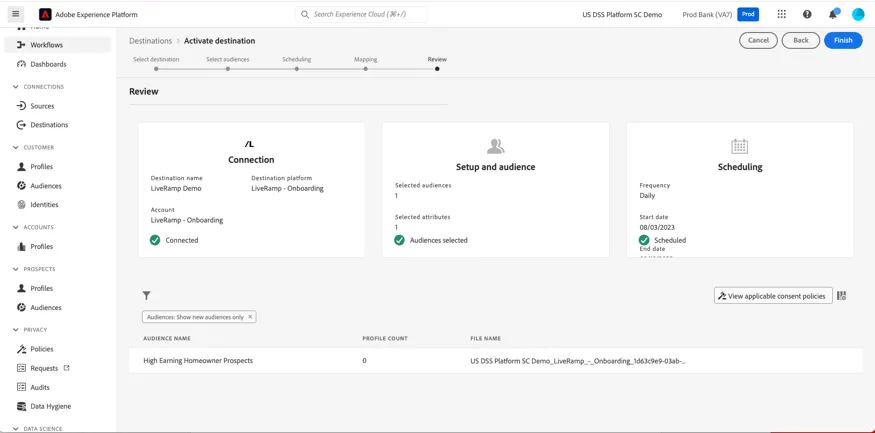Image resolution: width=875 pixels, height=433 pixels.
Task: Collapse the CONNECTIONS sidebar section
Action: coord(16,87)
